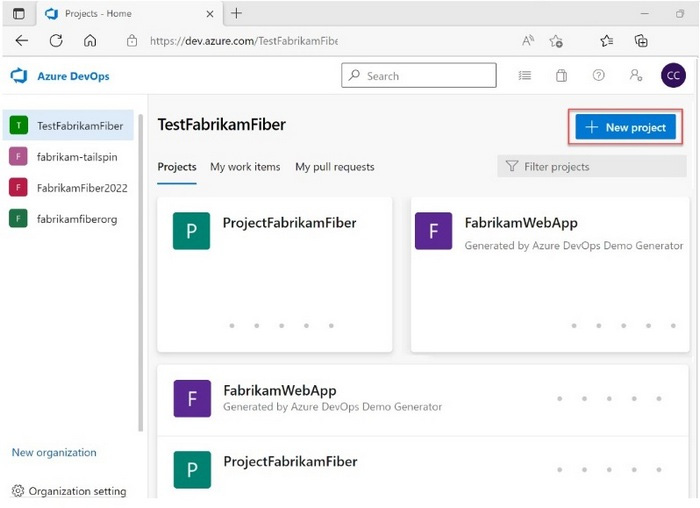700x508 pixels.
Task: Go to browser home page icon
Action: pos(90,41)
